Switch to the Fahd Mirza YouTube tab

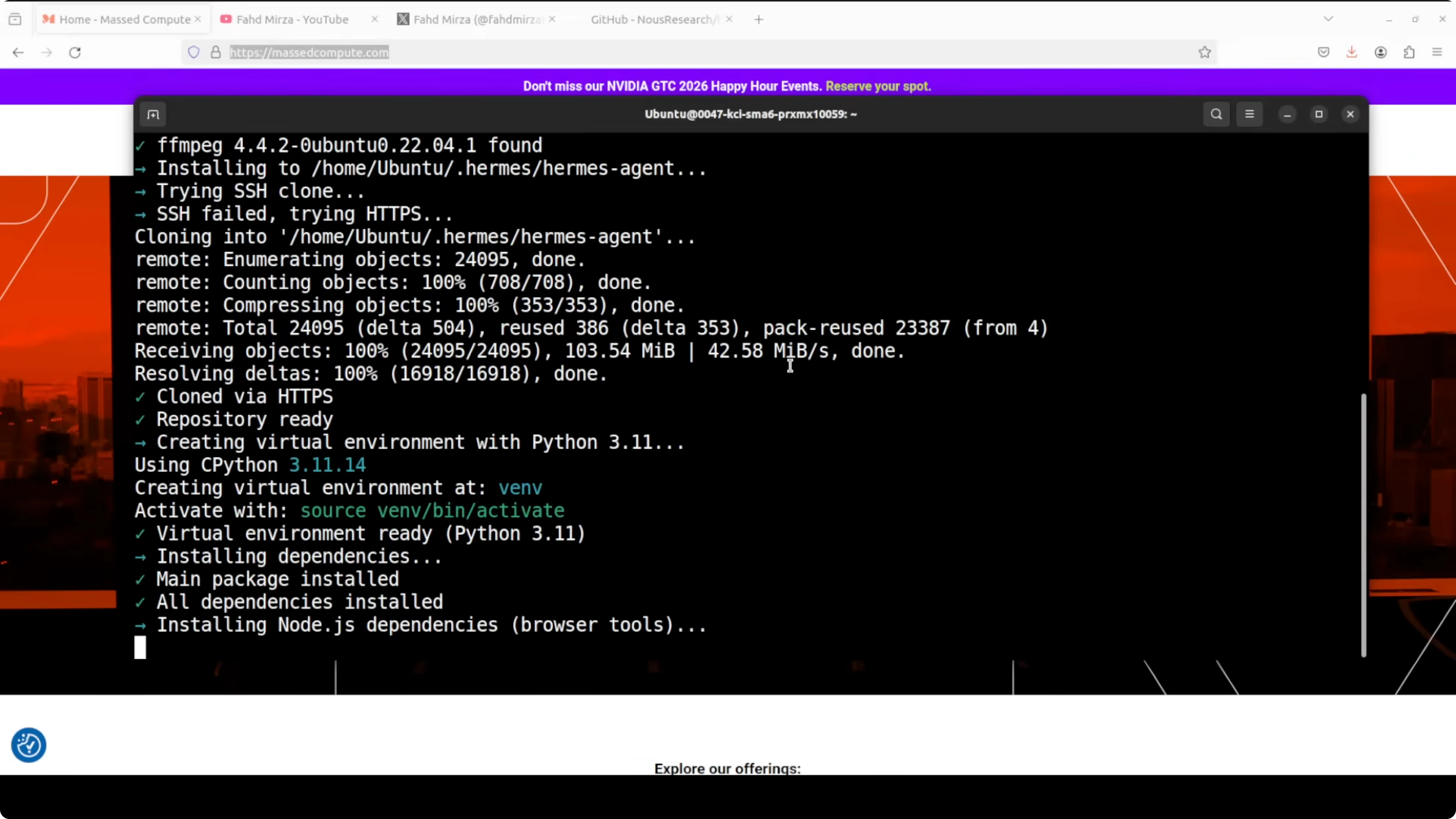tap(292, 19)
